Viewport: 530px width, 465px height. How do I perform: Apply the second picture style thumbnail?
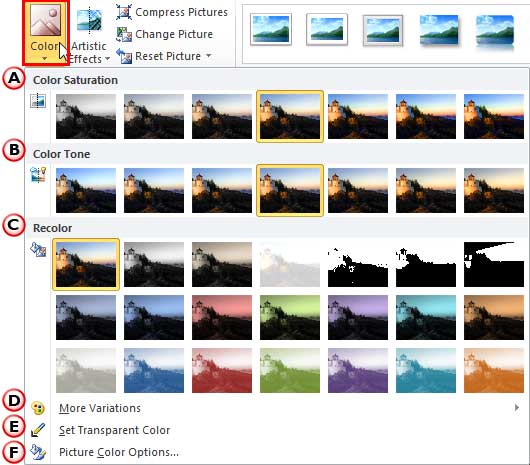click(x=327, y=30)
